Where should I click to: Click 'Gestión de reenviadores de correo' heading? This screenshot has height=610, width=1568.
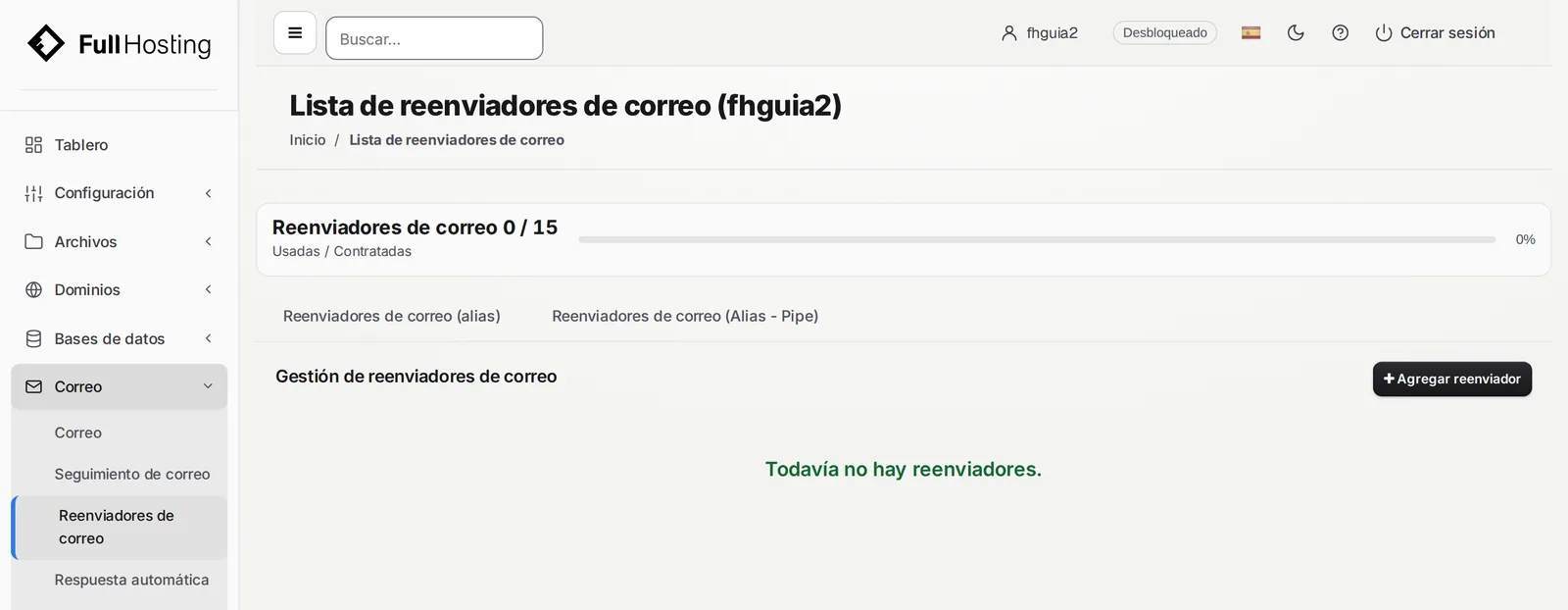(416, 377)
